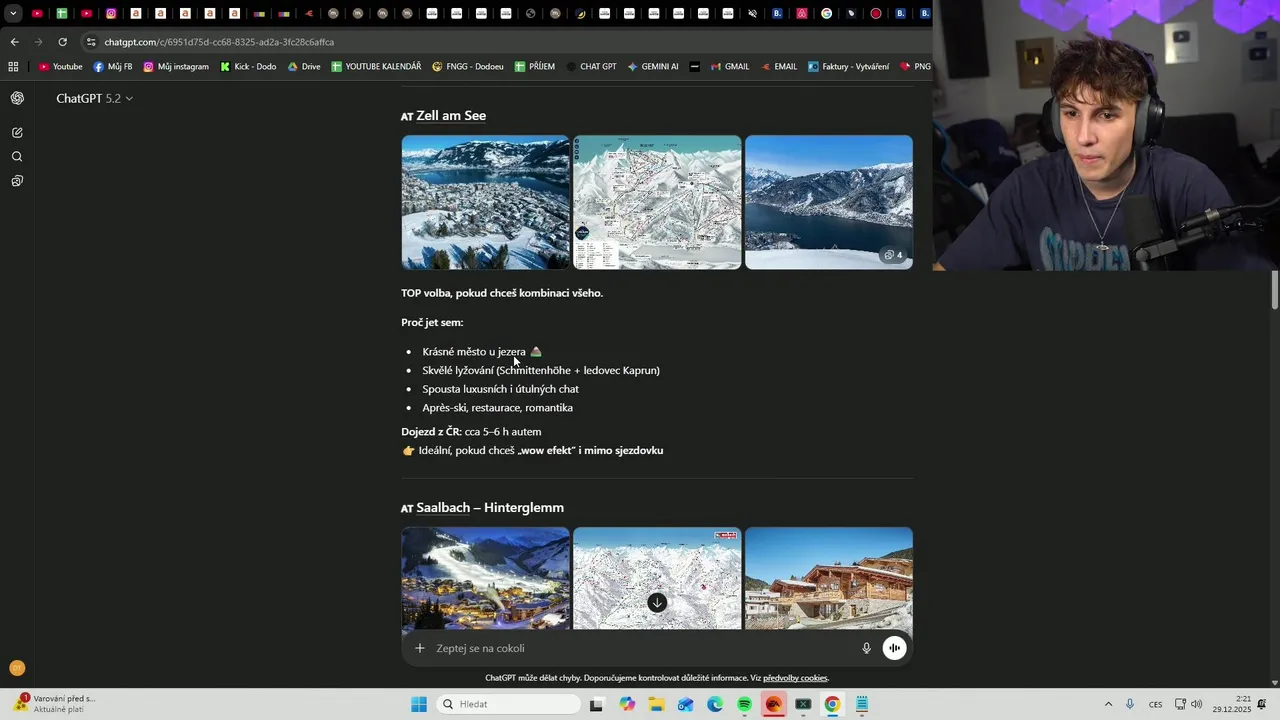The height and width of the screenshot is (720, 1280).
Task: Open the GMAIL bookmark
Action: (730, 66)
